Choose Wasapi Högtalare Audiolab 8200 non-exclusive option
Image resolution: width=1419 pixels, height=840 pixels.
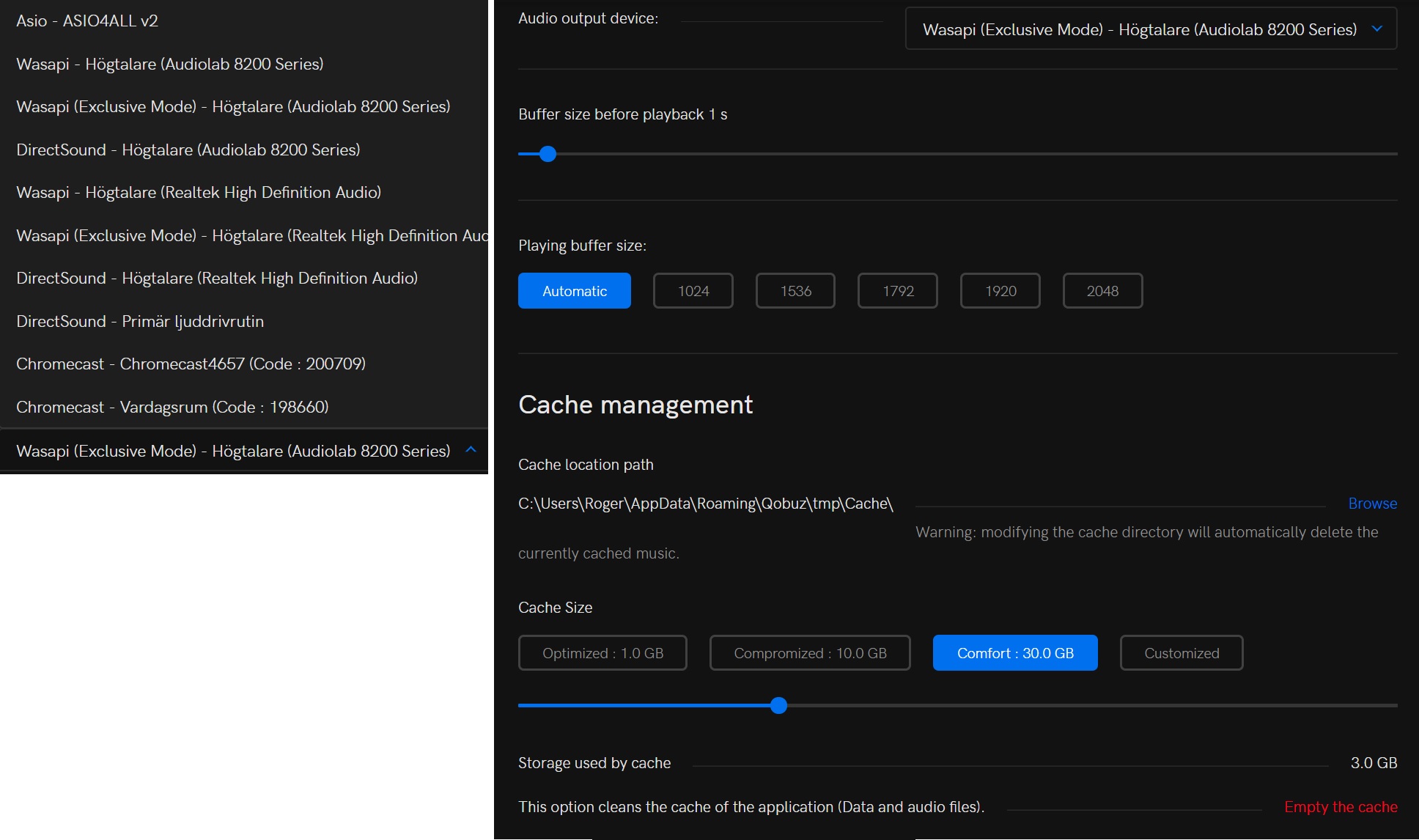coord(169,64)
